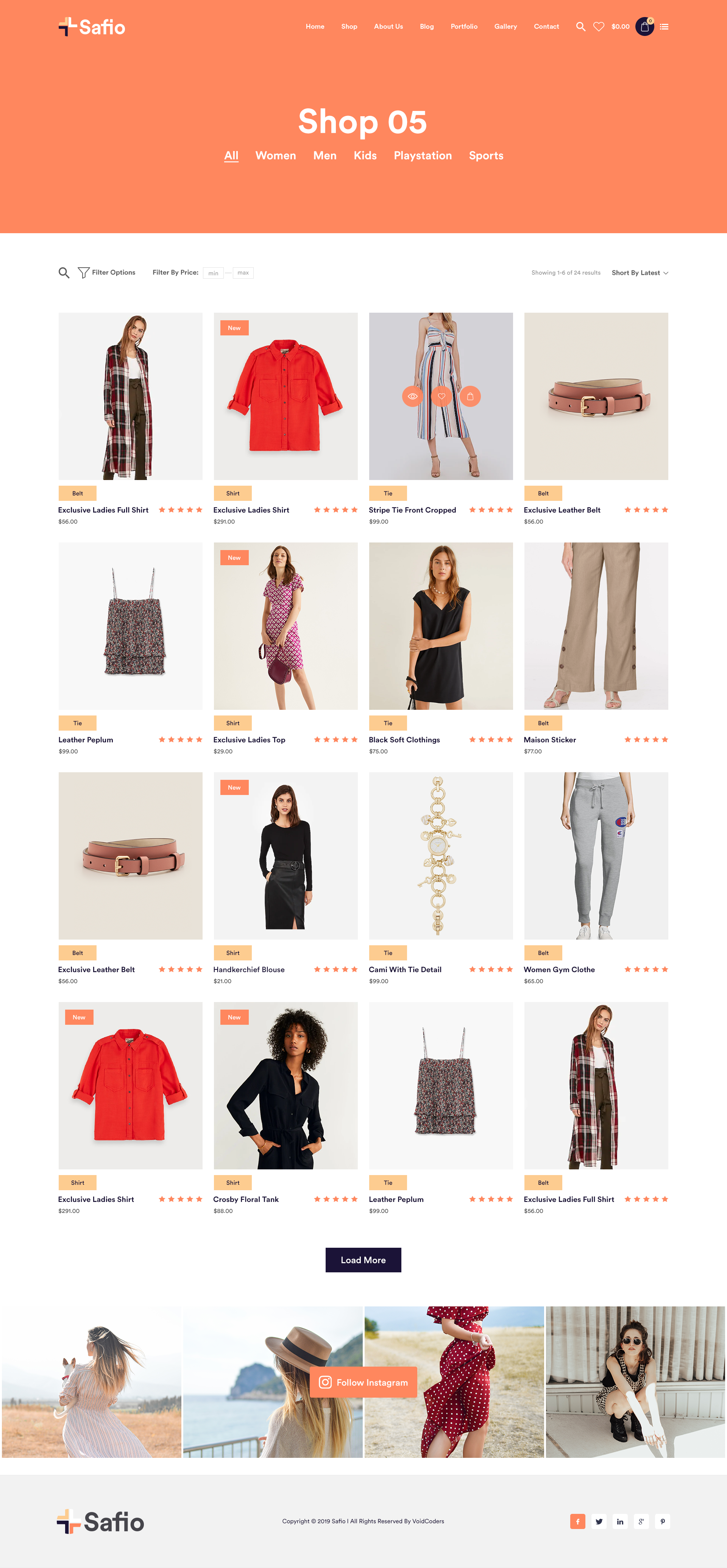Select the Sports category tab
Screen dimensions: 727x1568
pyautogui.click(x=486, y=156)
